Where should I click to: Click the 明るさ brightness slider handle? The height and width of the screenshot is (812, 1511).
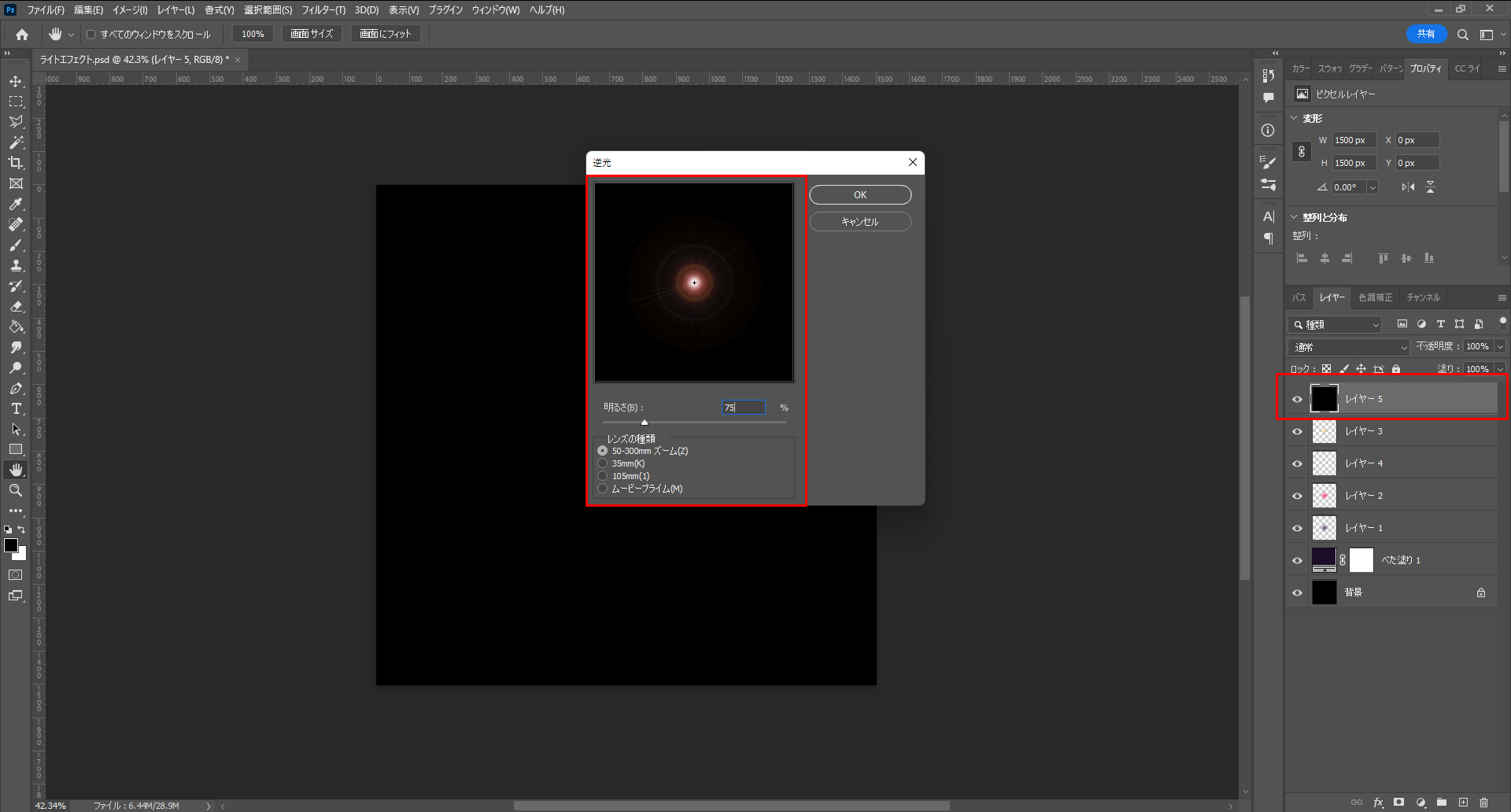(x=645, y=423)
